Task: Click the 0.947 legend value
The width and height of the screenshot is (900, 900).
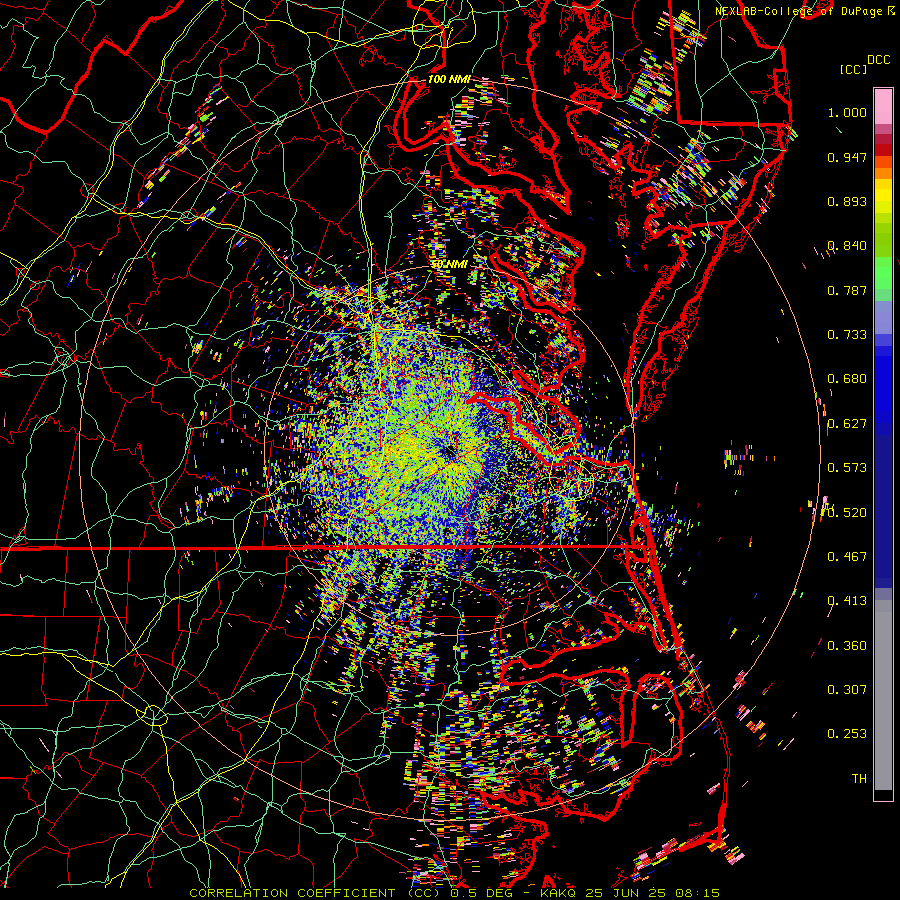Action: coord(847,157)
